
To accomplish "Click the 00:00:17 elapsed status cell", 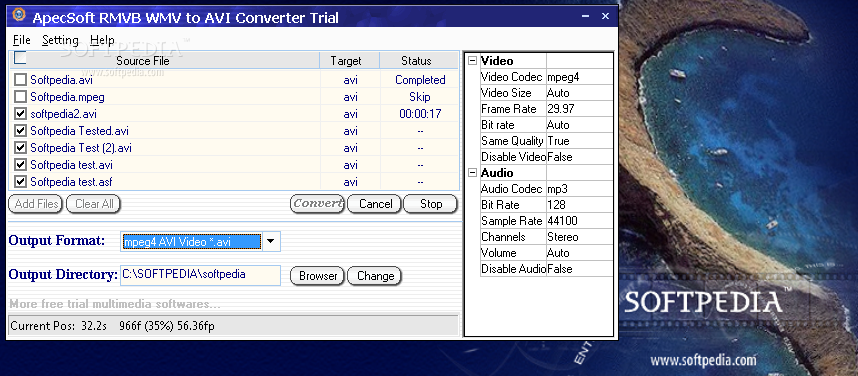I will (420, 114).
